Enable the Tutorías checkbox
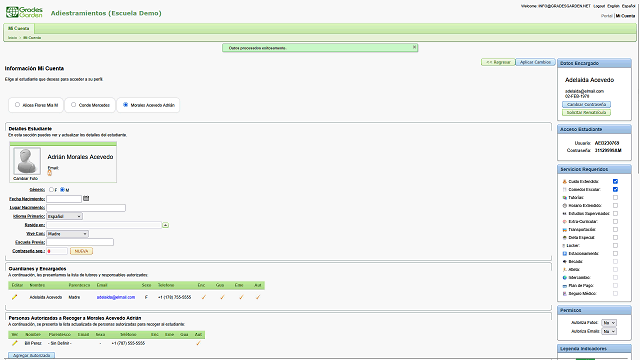 coord(615,198)
